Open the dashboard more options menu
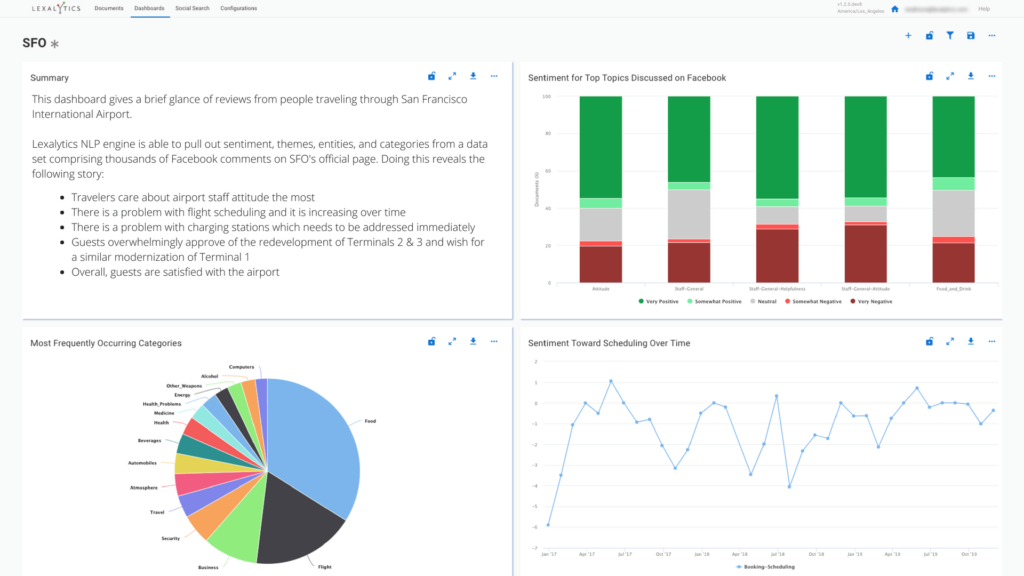This screenshot has height=576, width=1024. [992, 36]
